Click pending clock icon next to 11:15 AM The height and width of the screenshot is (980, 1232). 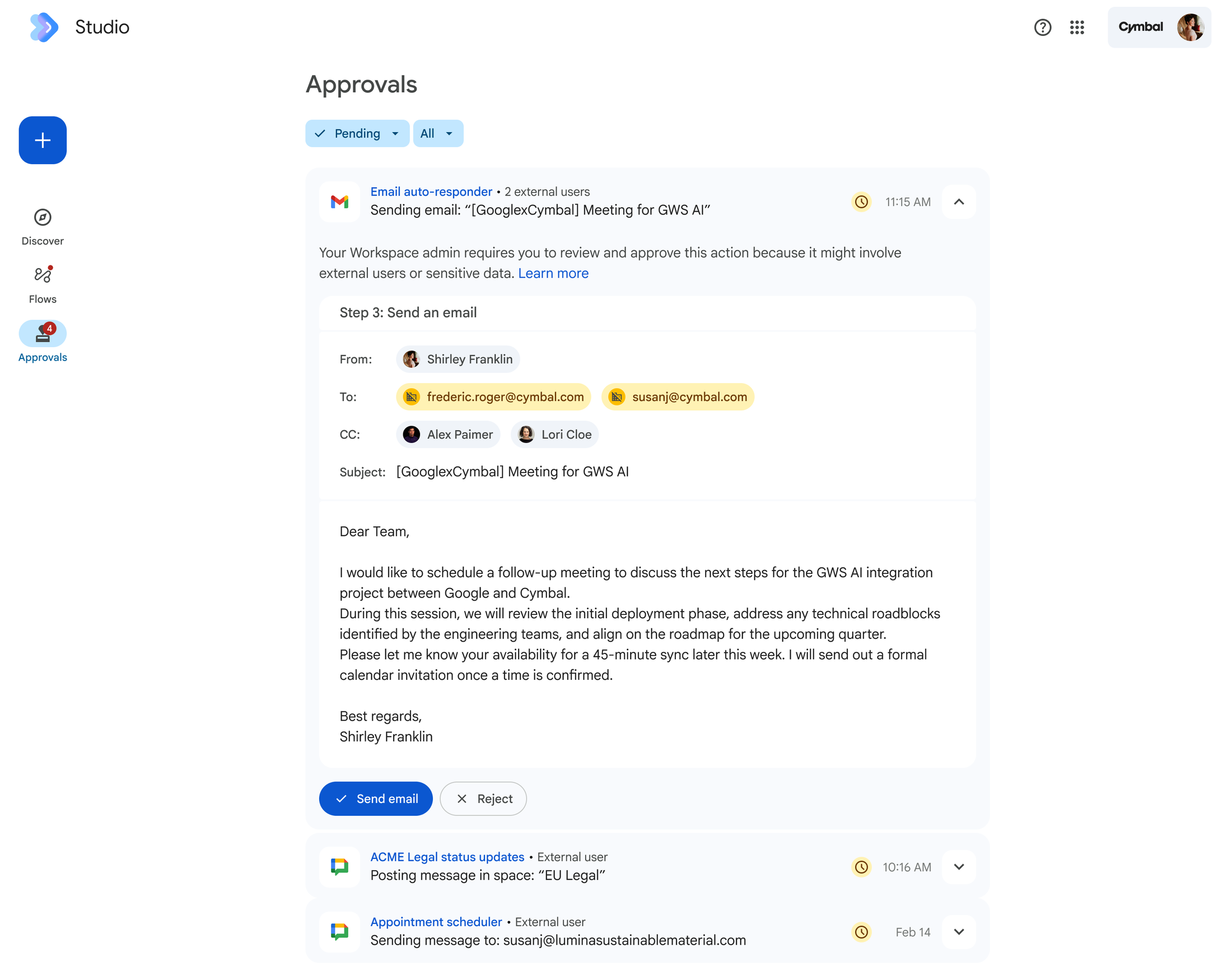[861, 201]
